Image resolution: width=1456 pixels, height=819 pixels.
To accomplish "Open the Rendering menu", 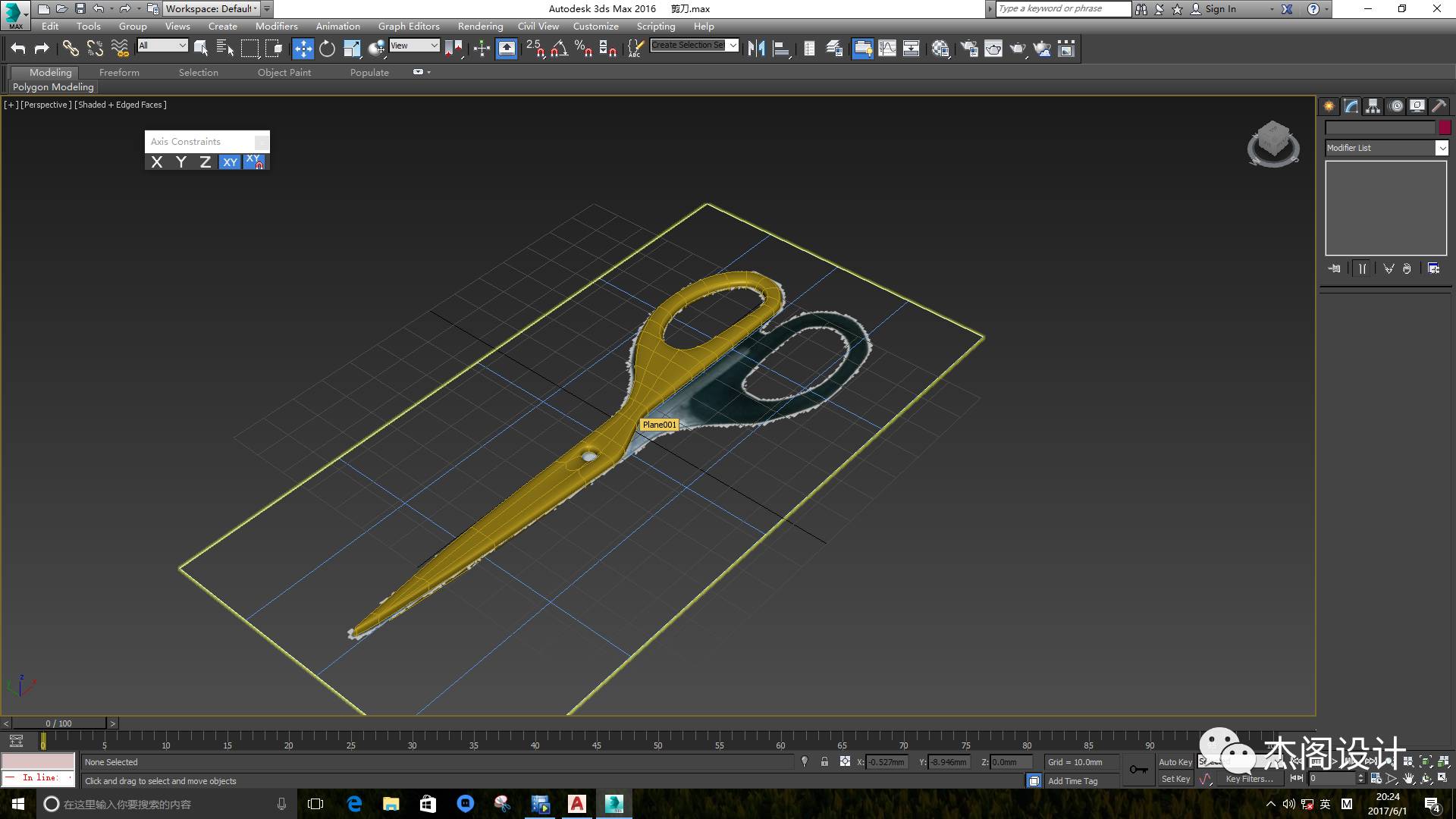I will 480,27.
